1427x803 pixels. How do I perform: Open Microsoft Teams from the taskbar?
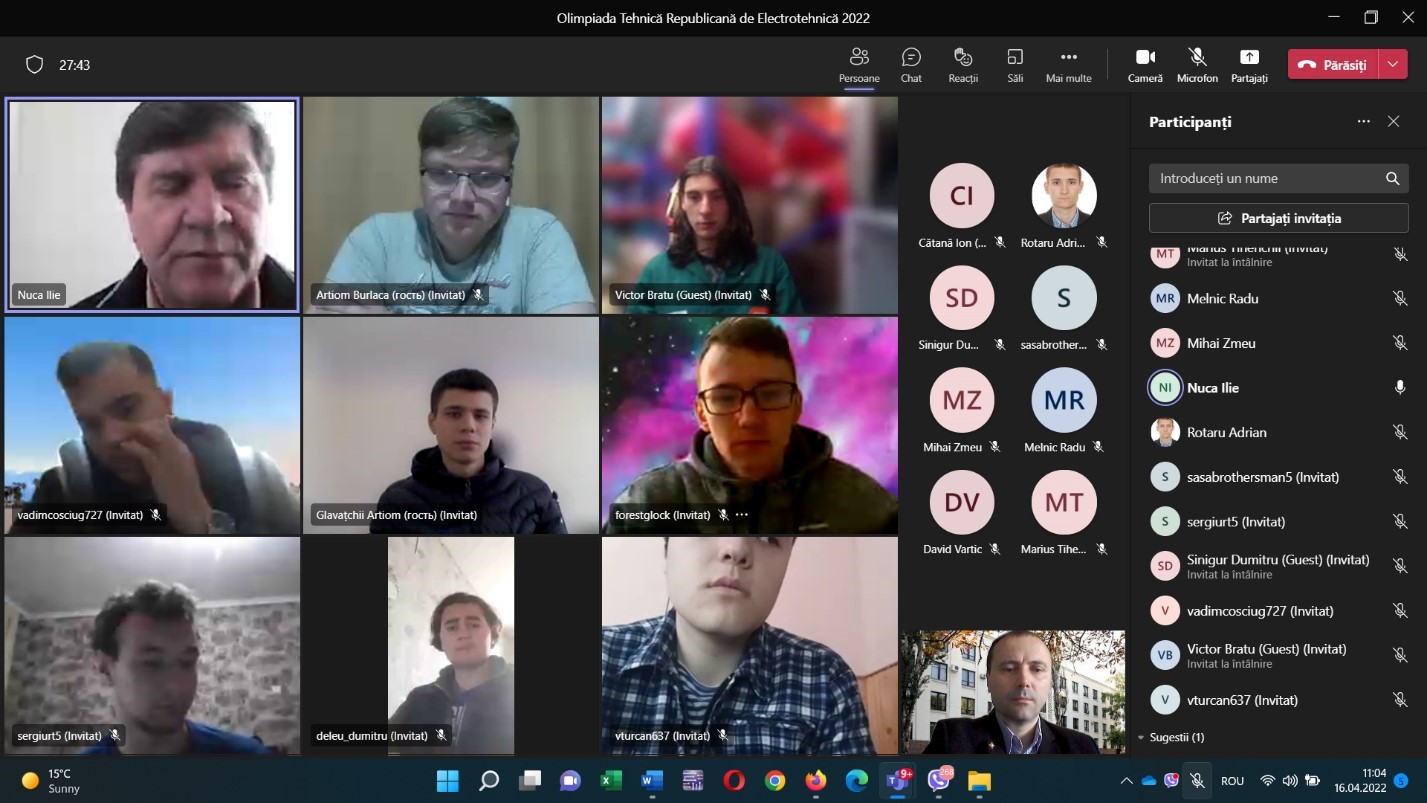[897, 780]
